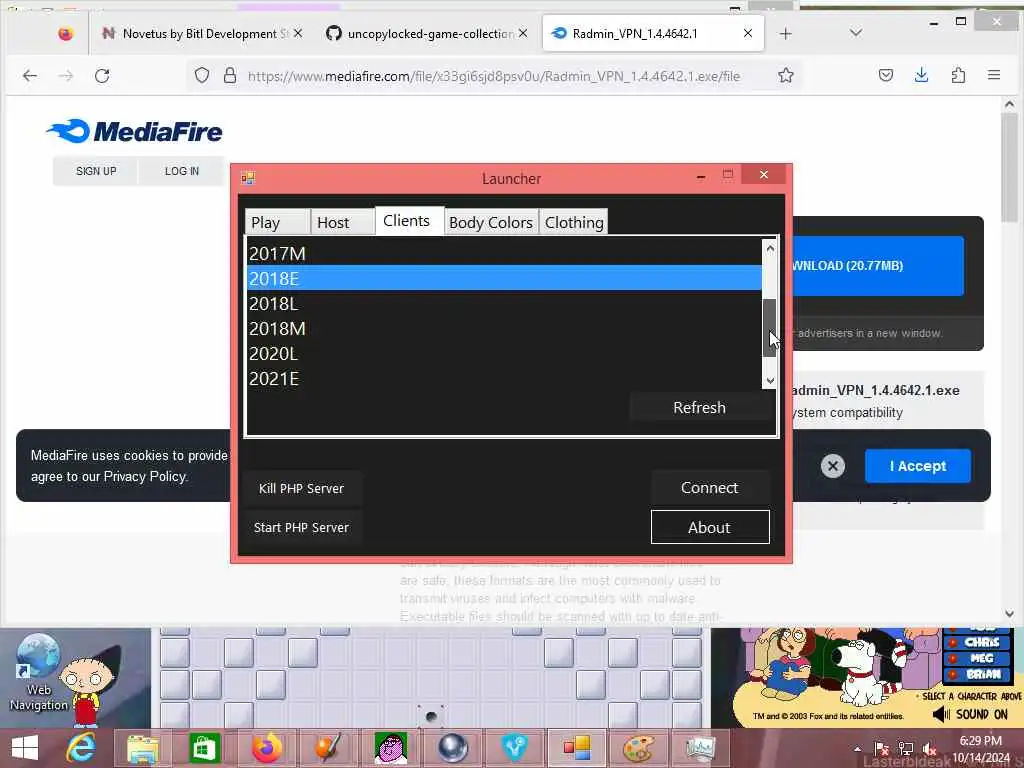Open the Paint palette taskbar icon
1024x768 pixels.
coord(638,748)
